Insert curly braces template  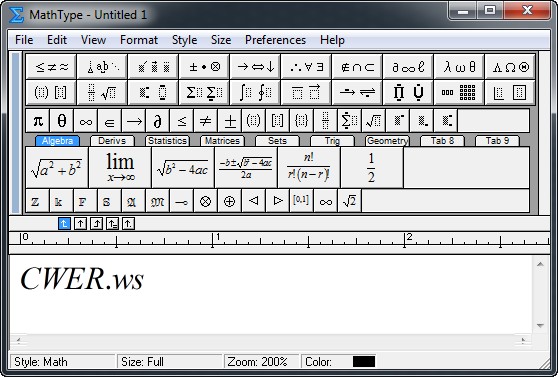pos(301,121)
